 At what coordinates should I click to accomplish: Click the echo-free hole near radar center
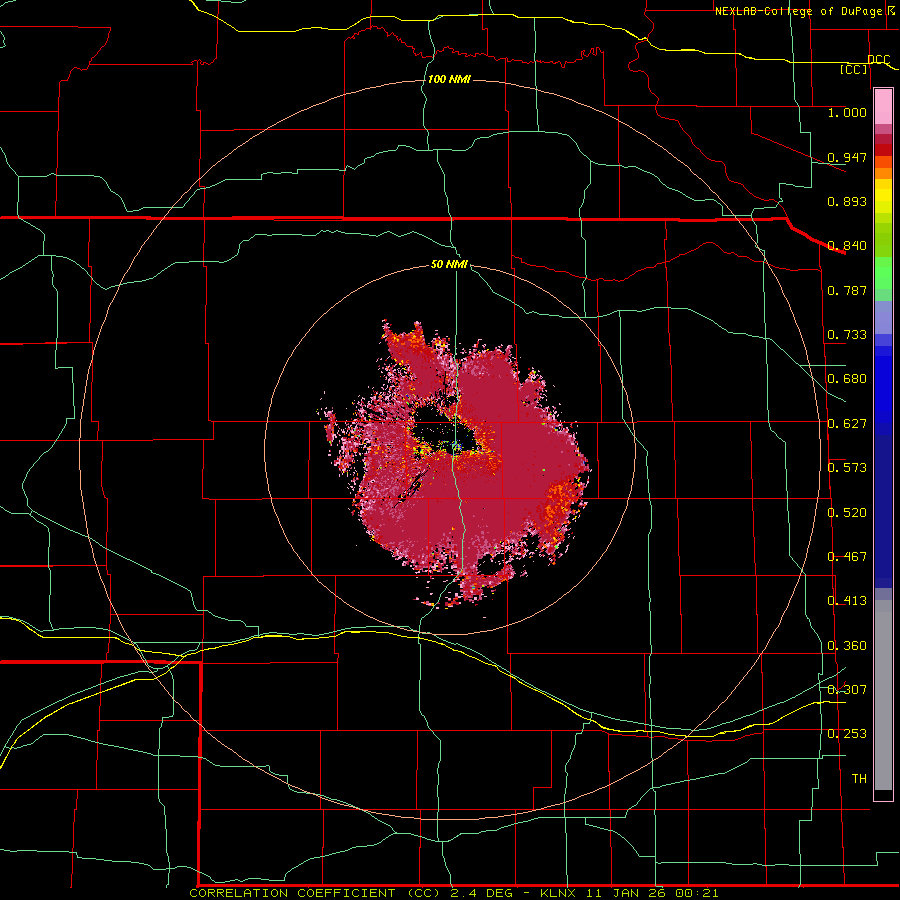point(442,428)
